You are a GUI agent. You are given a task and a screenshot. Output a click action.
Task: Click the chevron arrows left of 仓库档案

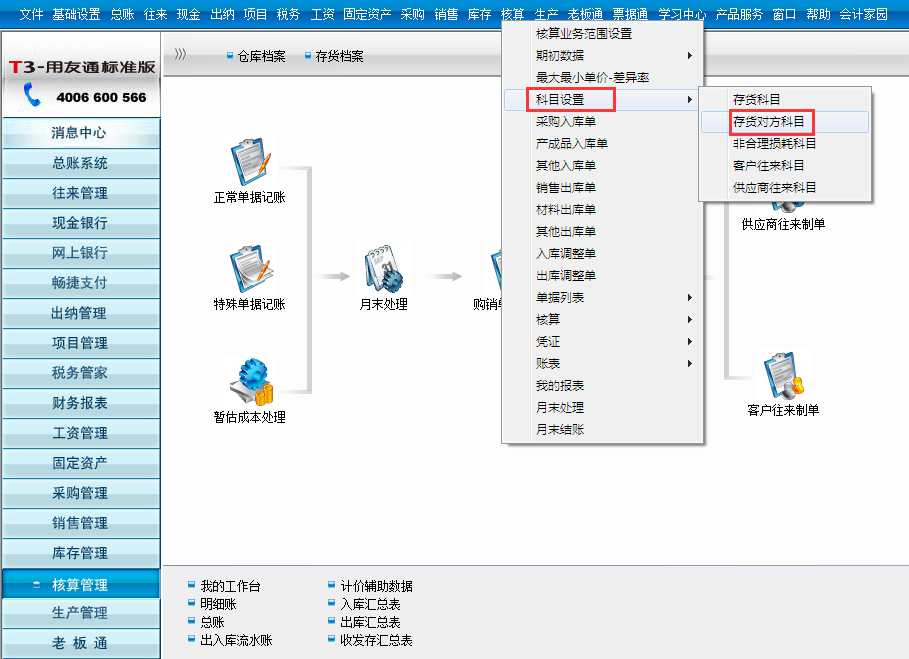point(180,56)
